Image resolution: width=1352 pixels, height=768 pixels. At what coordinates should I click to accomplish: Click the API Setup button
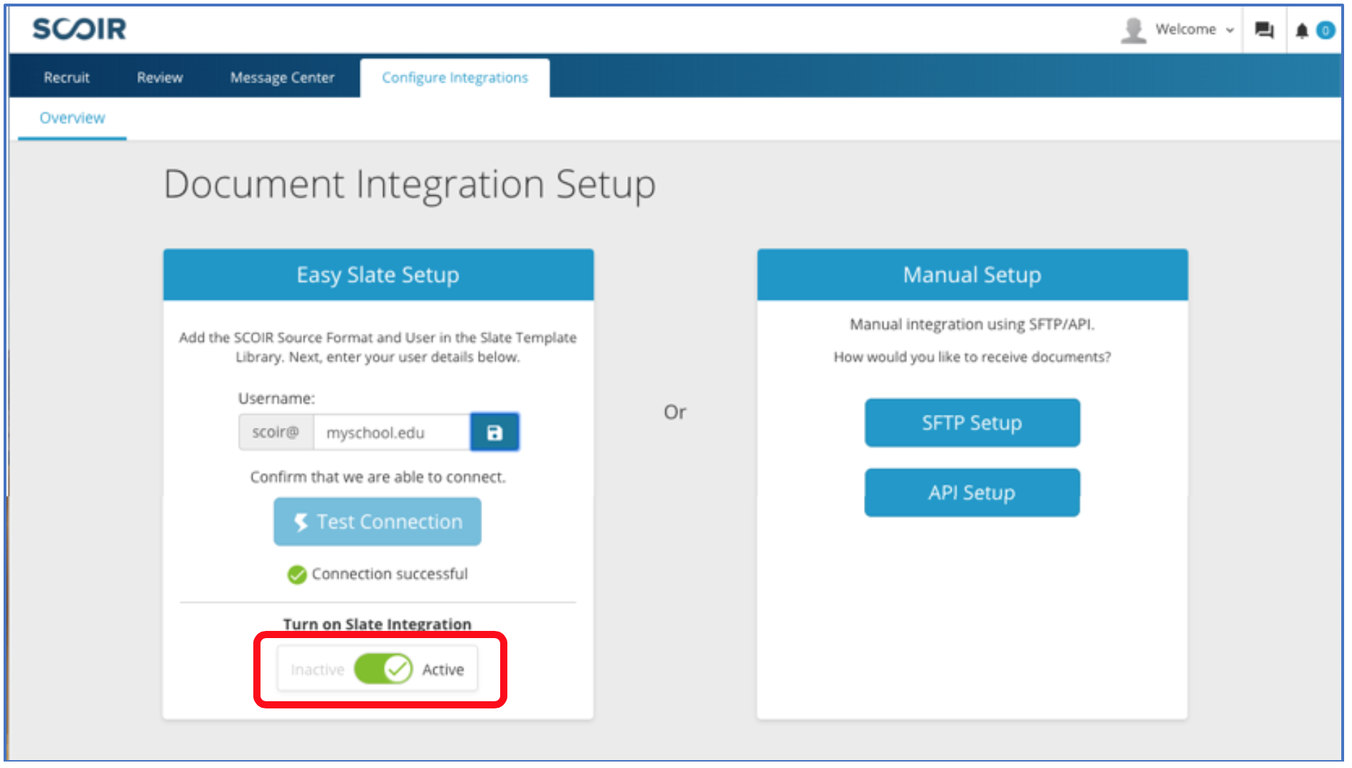tap(972, 493)
